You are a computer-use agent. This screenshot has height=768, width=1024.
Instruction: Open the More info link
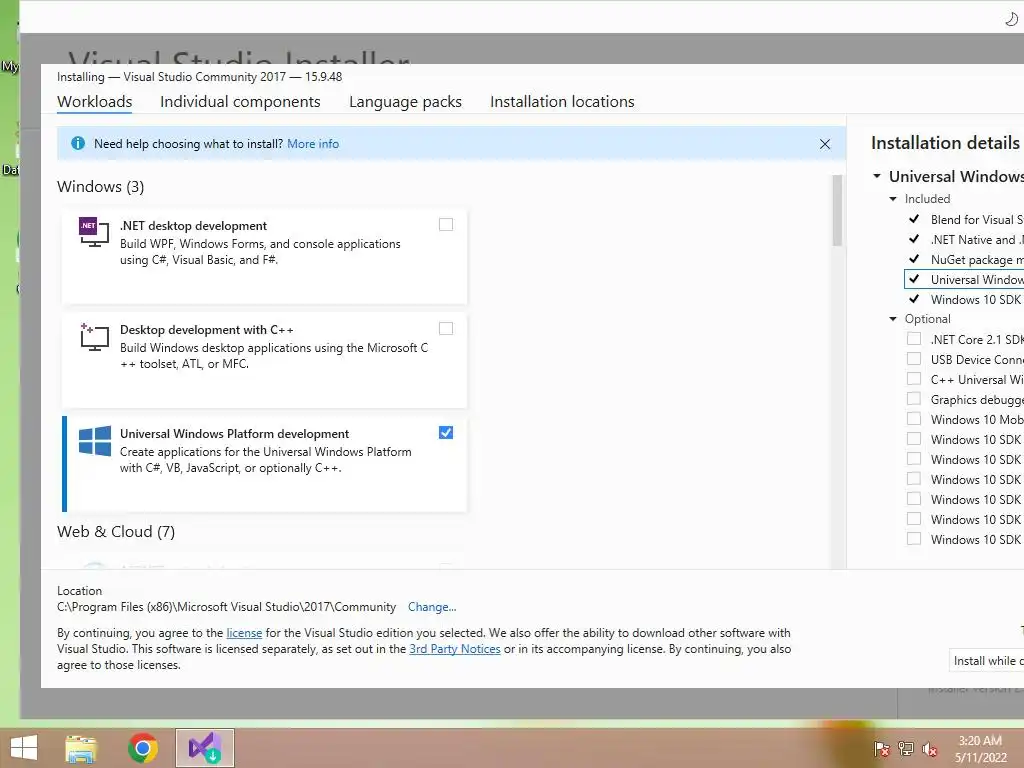tap(313, 144)
